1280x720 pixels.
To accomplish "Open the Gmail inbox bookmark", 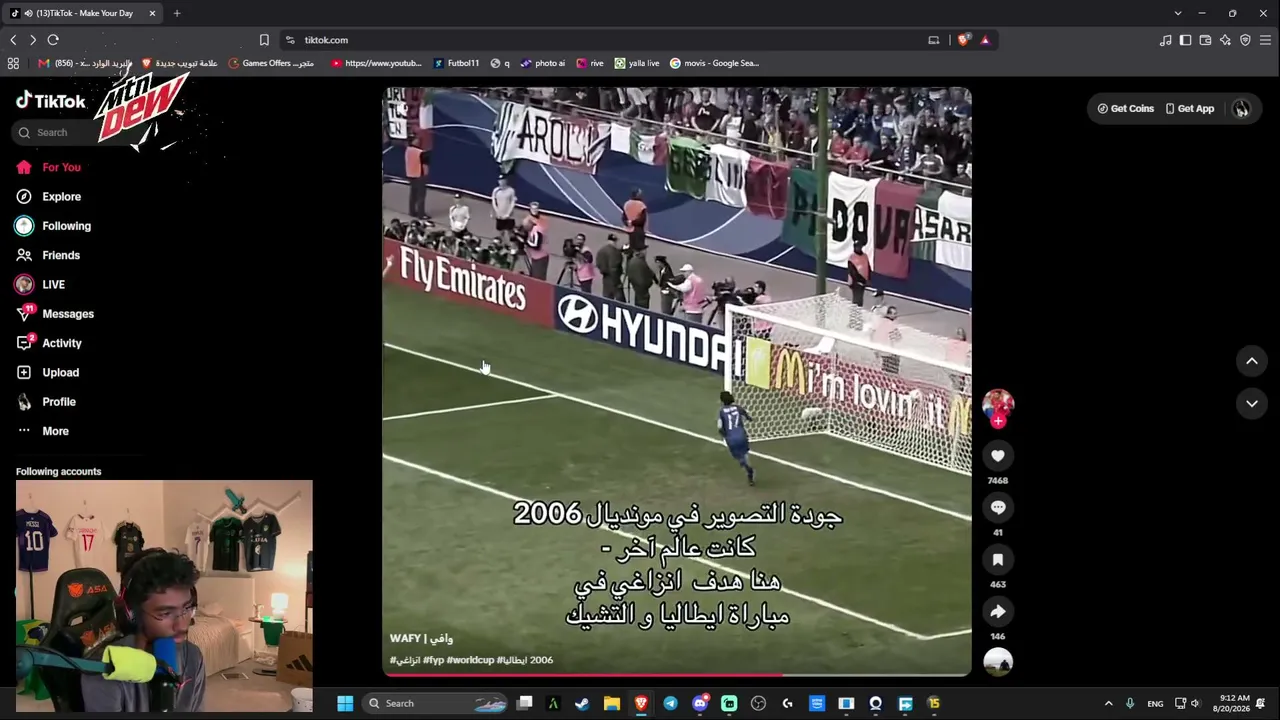I will (x=85, y=63).
